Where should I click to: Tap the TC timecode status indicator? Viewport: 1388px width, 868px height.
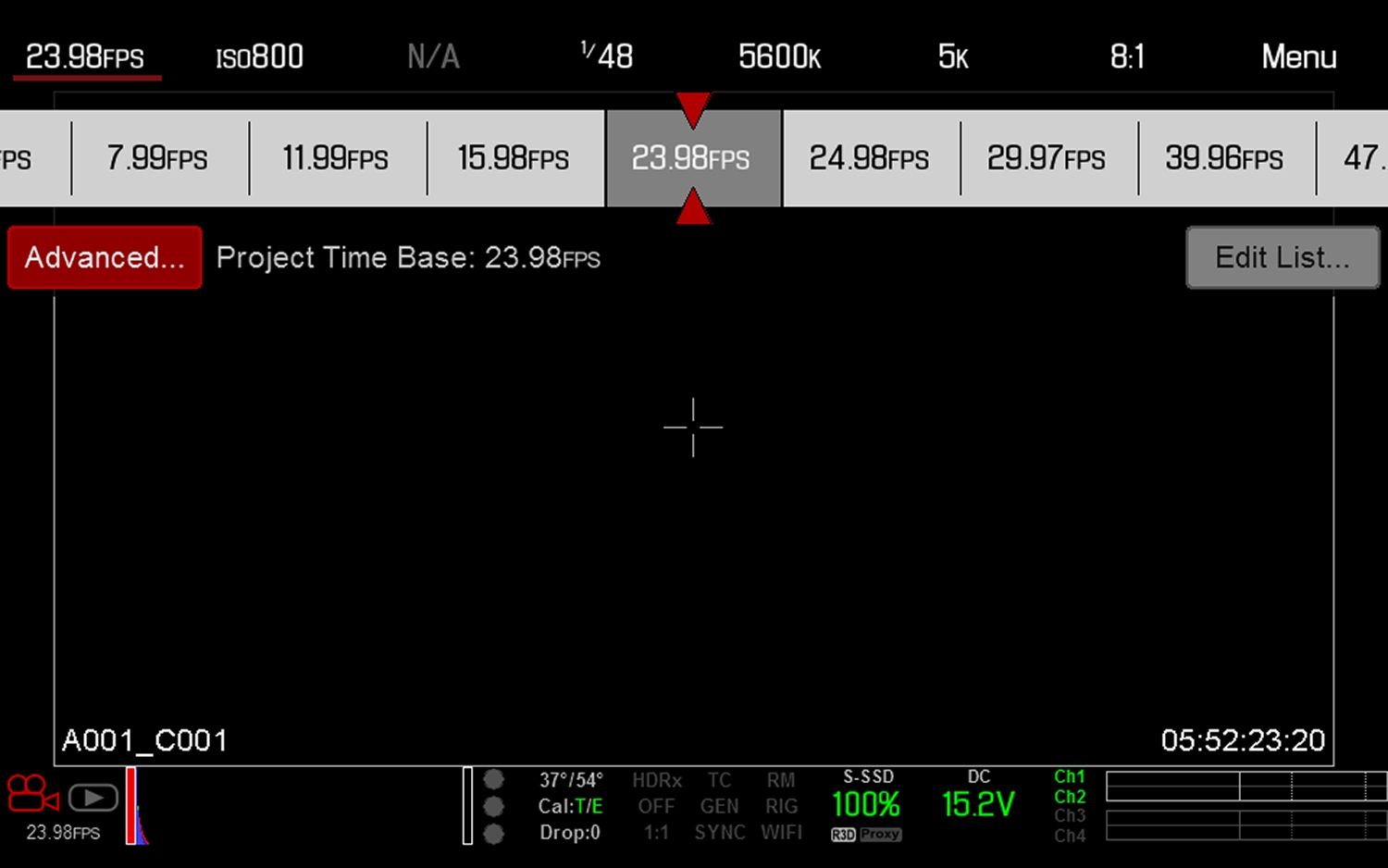pyautogui.click(x=719, y=780)
